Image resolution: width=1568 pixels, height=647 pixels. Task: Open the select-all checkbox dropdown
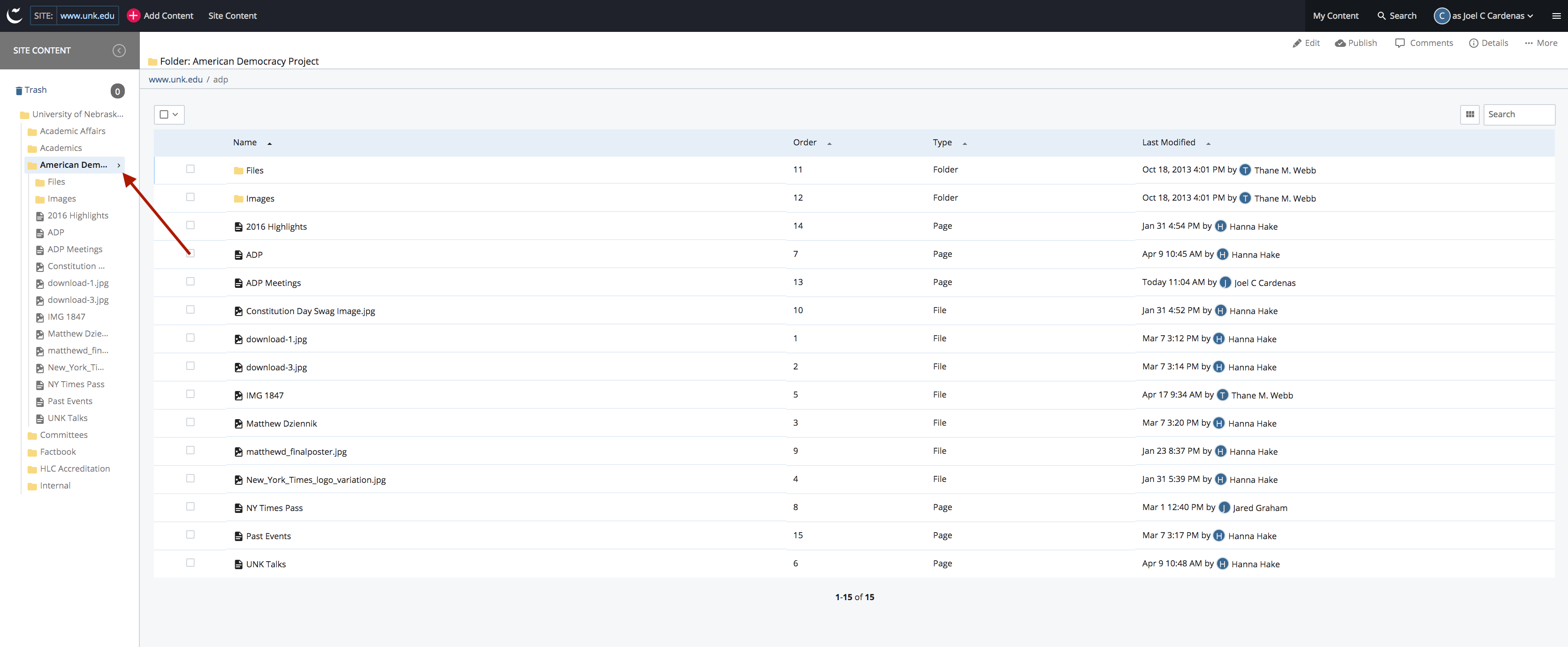(175, 114)
